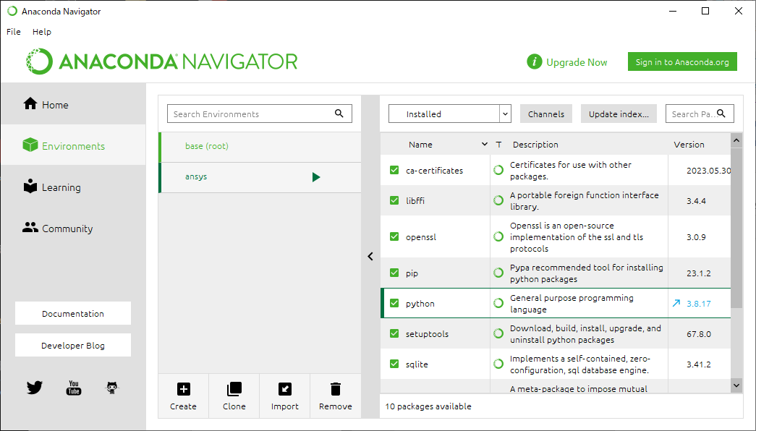
Task: Click the Channels button
Action: pyautogui.click(x=546, y=114)
